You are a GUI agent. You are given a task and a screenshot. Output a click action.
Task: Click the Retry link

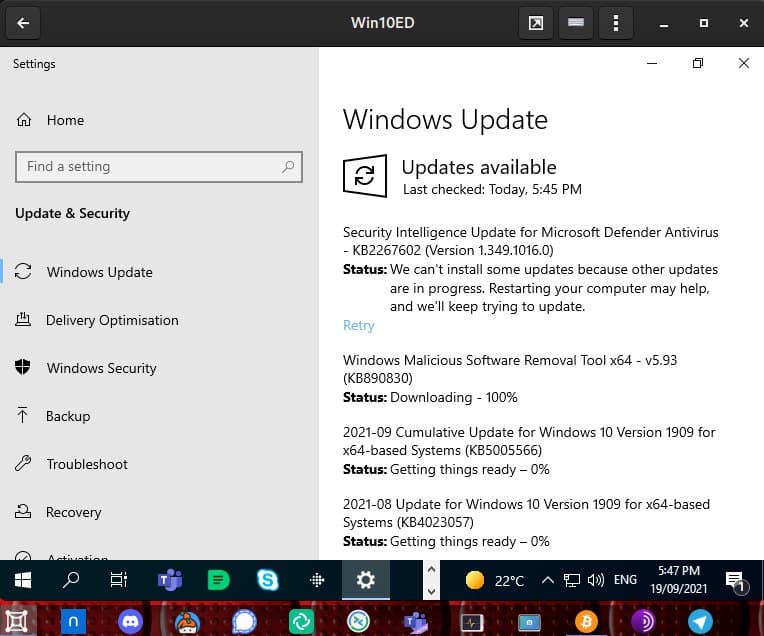click(359, 326)
